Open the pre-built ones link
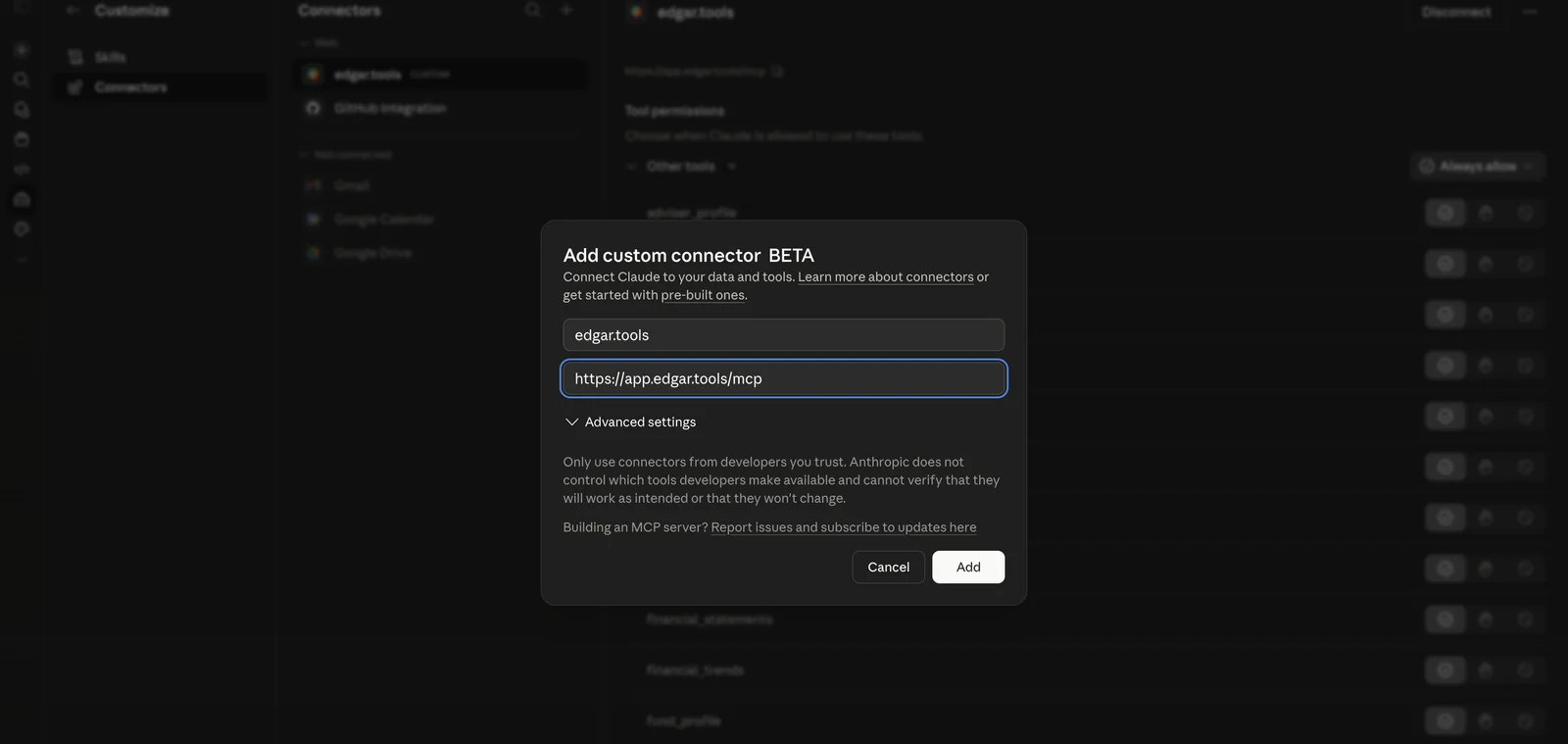The width and height of the screenshot is (1568, 744). (703, 295)
